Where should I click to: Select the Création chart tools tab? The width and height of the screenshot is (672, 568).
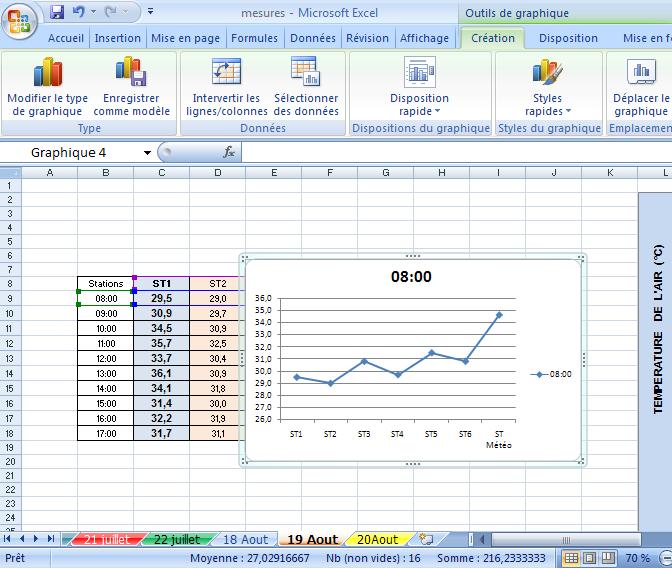[x=493, y=38]
